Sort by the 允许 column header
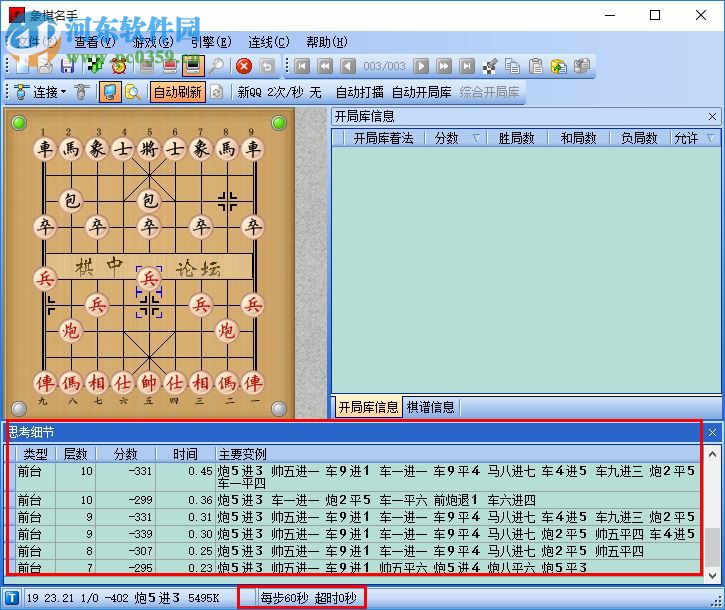This screenshot has width=725, height=610. pyautogui.click(x=695, y=138)
